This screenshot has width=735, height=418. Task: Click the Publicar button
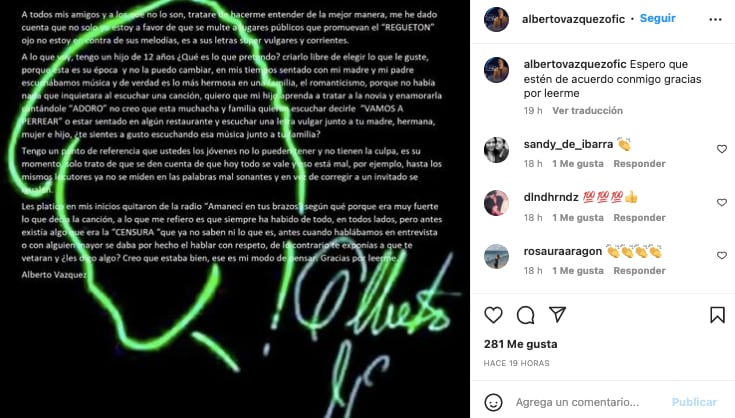[694, 402]
